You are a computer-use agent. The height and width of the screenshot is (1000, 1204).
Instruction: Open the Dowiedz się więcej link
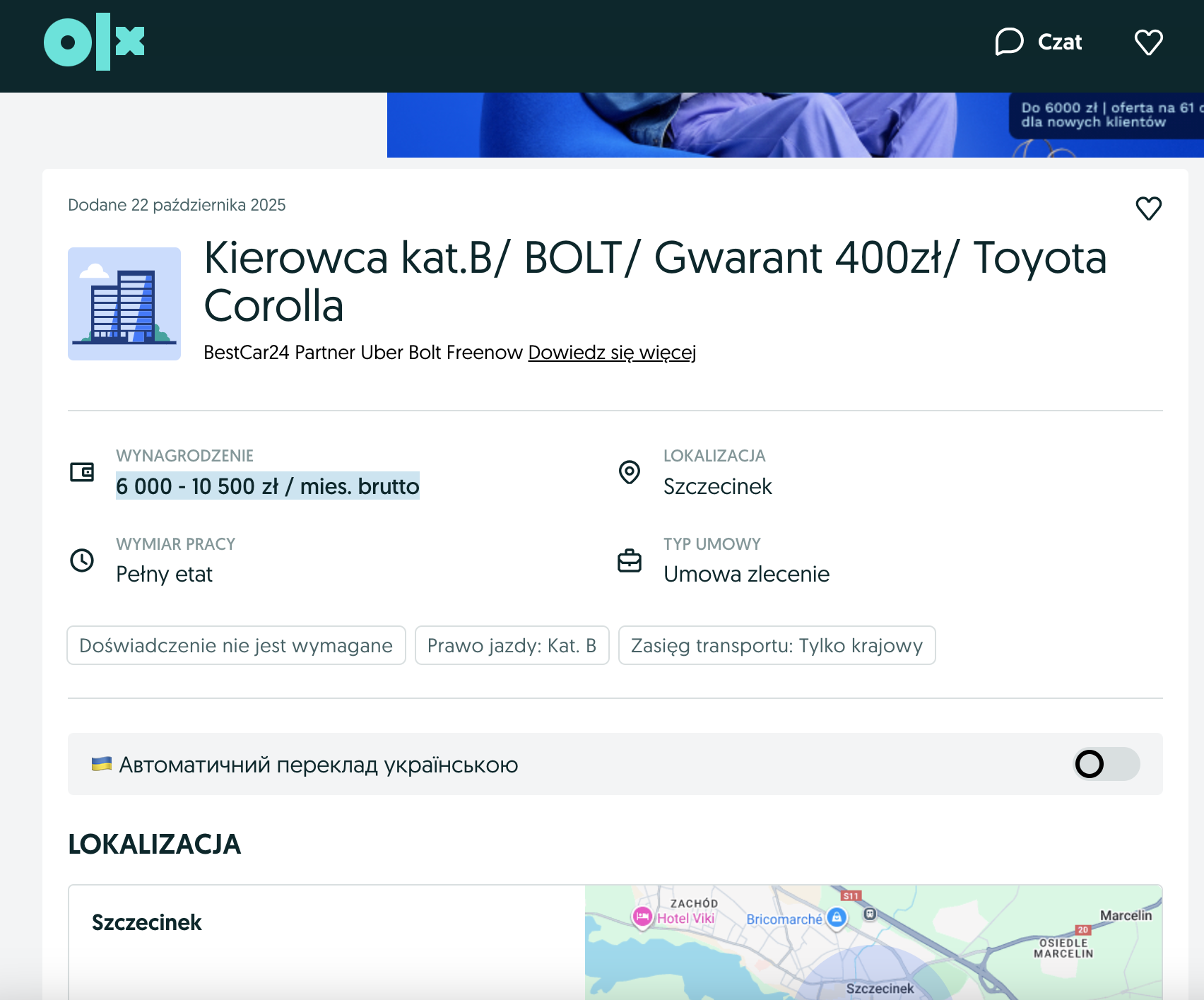point(612,352)
